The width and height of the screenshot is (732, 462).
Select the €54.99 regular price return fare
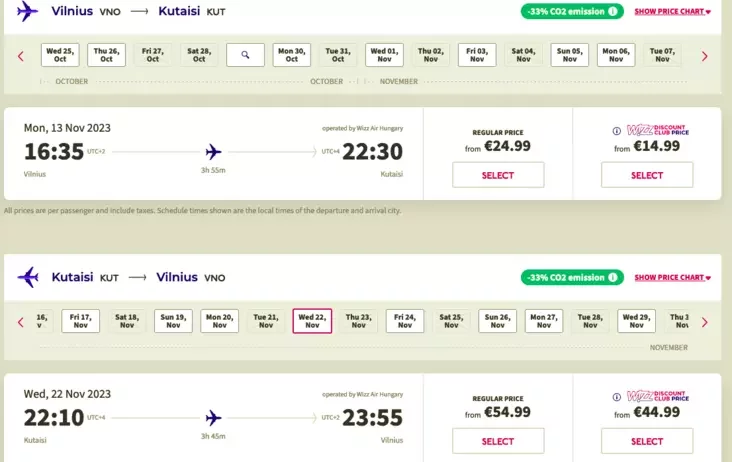click(x=498, y=441)
